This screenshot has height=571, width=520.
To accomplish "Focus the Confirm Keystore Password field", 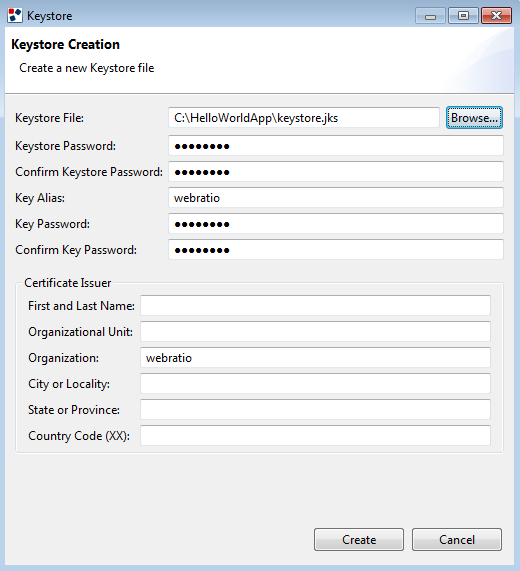I will coord(336,172).
